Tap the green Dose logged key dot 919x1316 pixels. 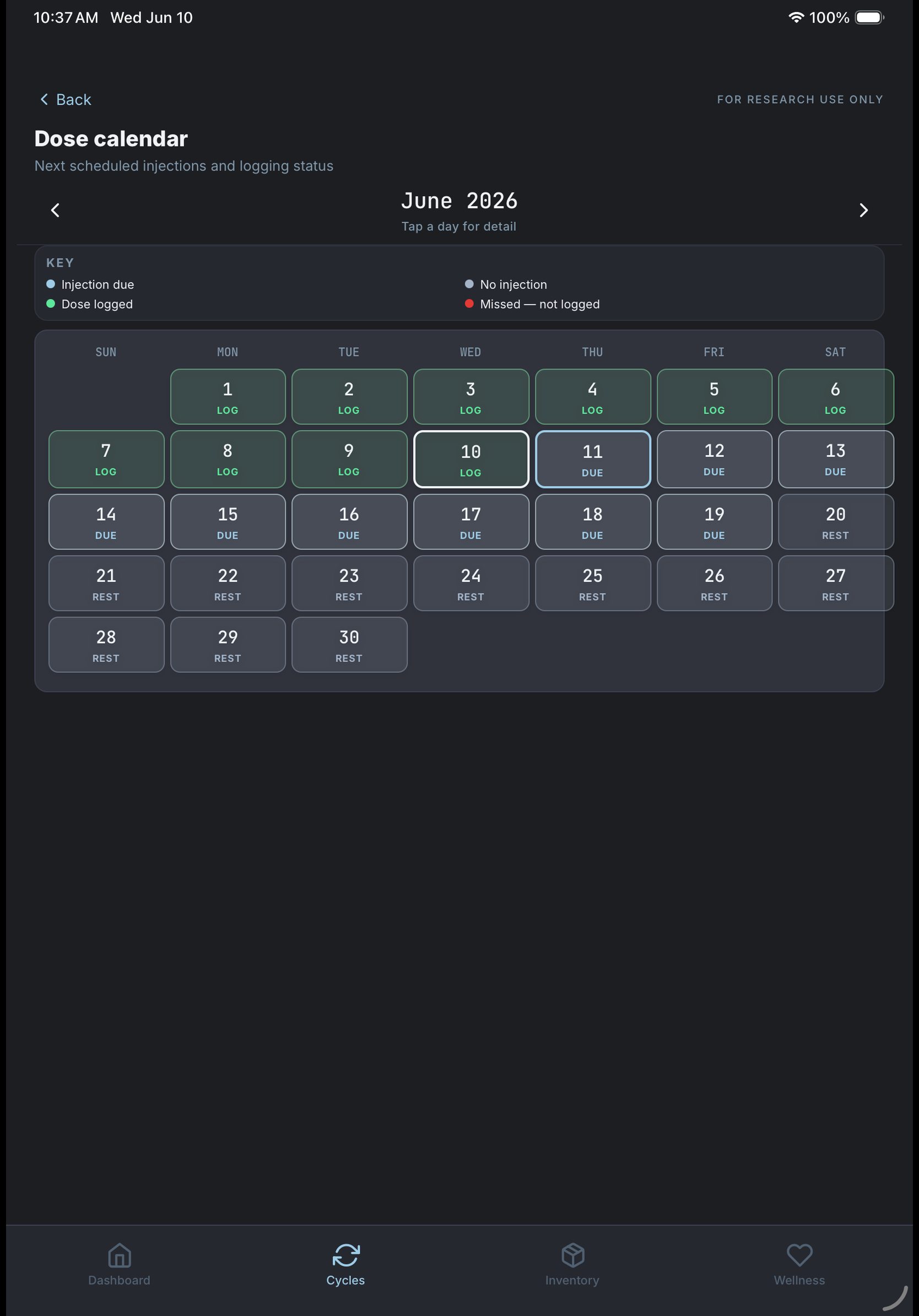coord(51,304)
